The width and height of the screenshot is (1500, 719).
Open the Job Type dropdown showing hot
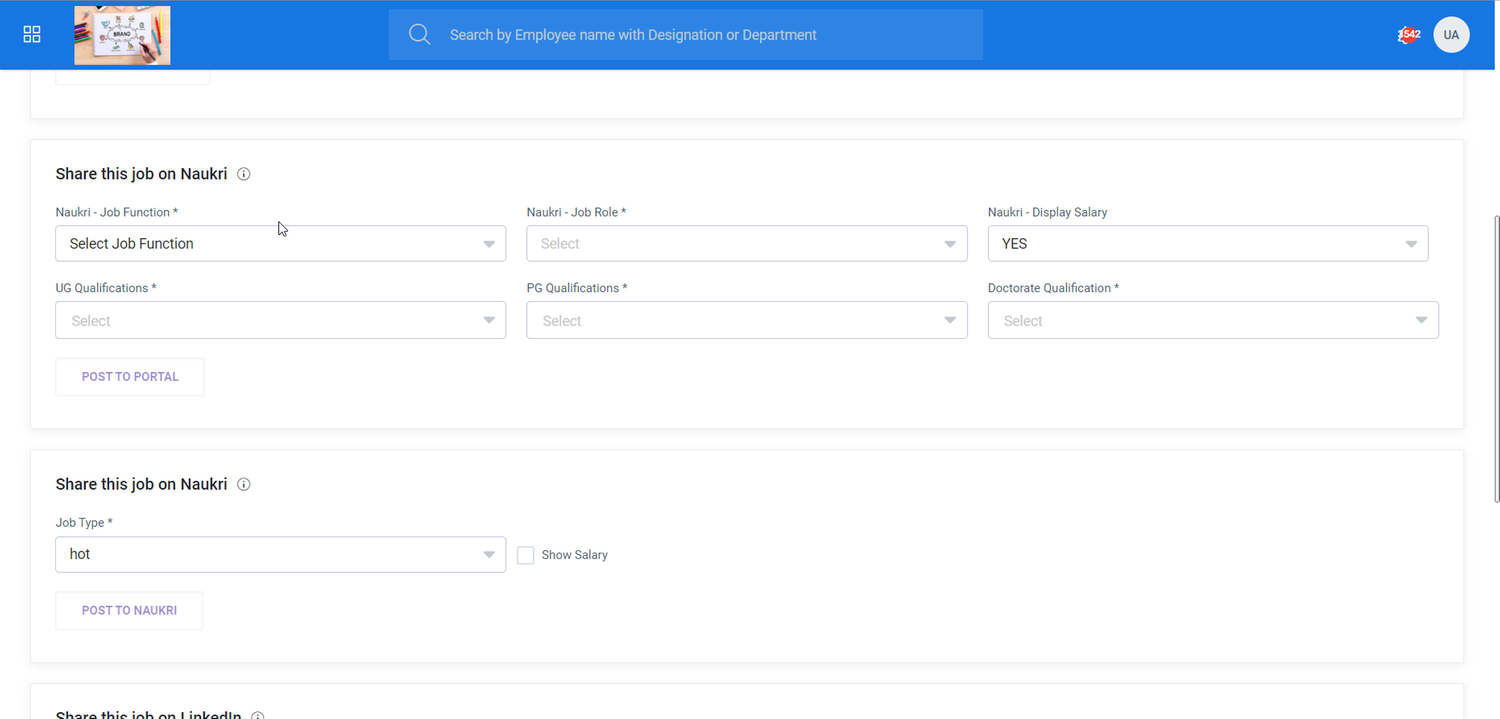(280, 555)
